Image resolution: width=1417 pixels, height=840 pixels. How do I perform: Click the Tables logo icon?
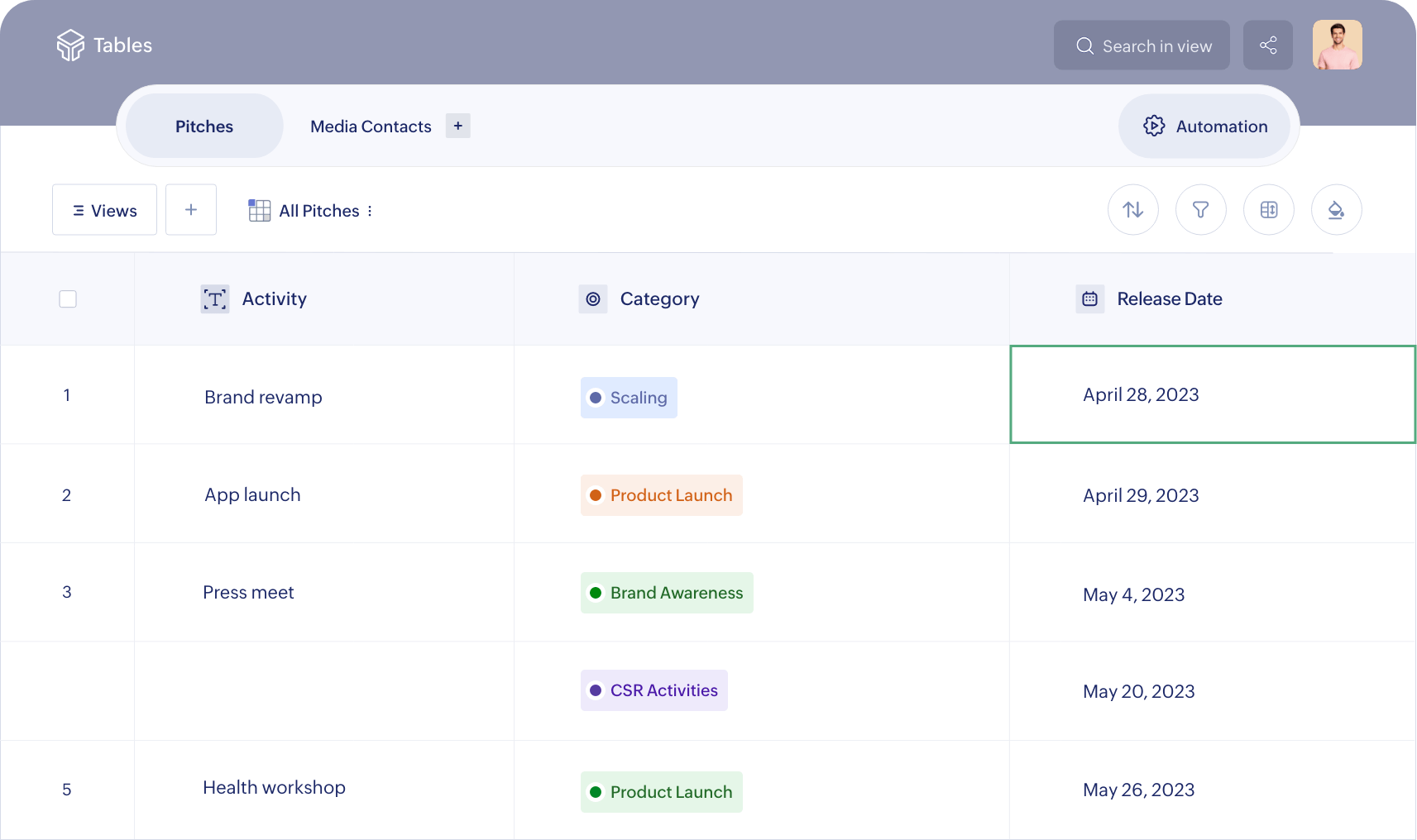[x=70, y=45]
